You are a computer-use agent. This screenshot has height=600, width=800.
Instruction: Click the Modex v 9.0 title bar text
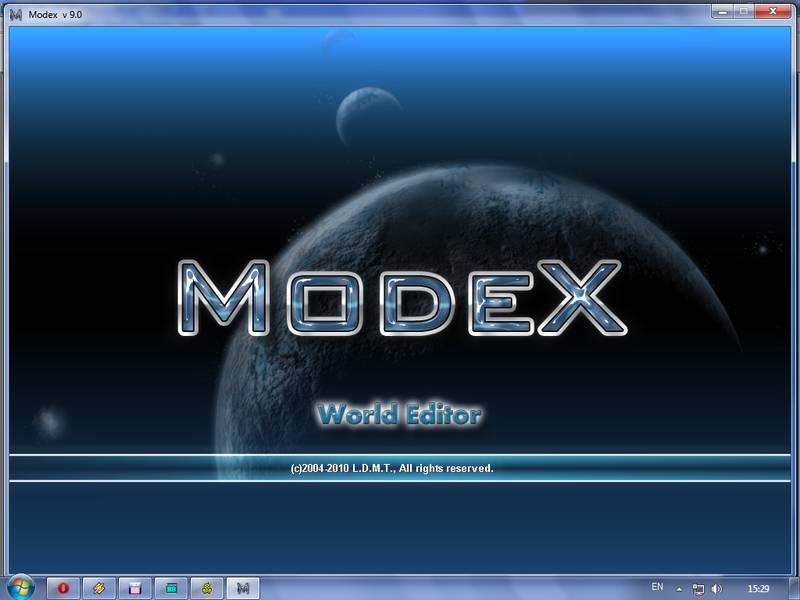(59, 14)
